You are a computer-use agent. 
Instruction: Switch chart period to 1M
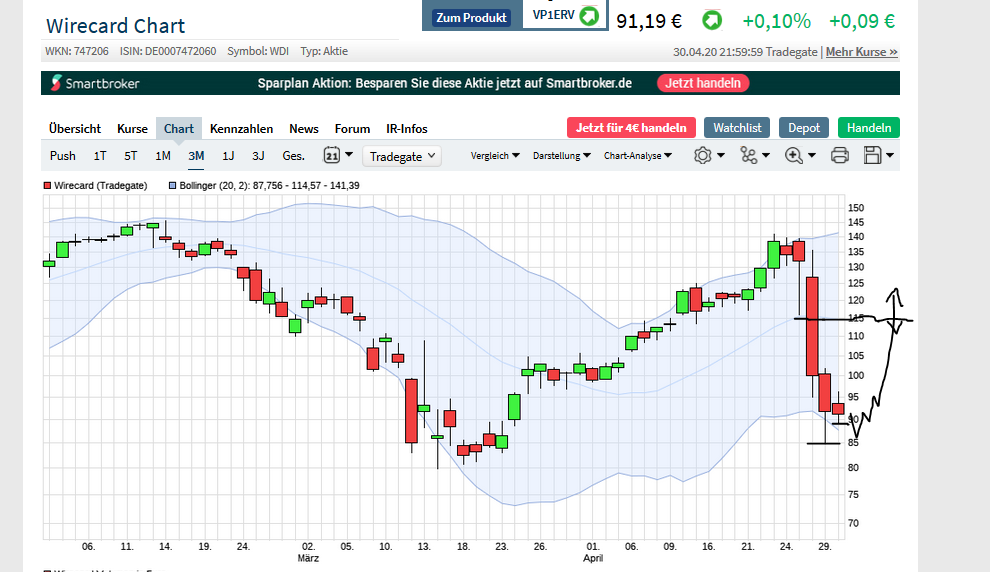163,155
